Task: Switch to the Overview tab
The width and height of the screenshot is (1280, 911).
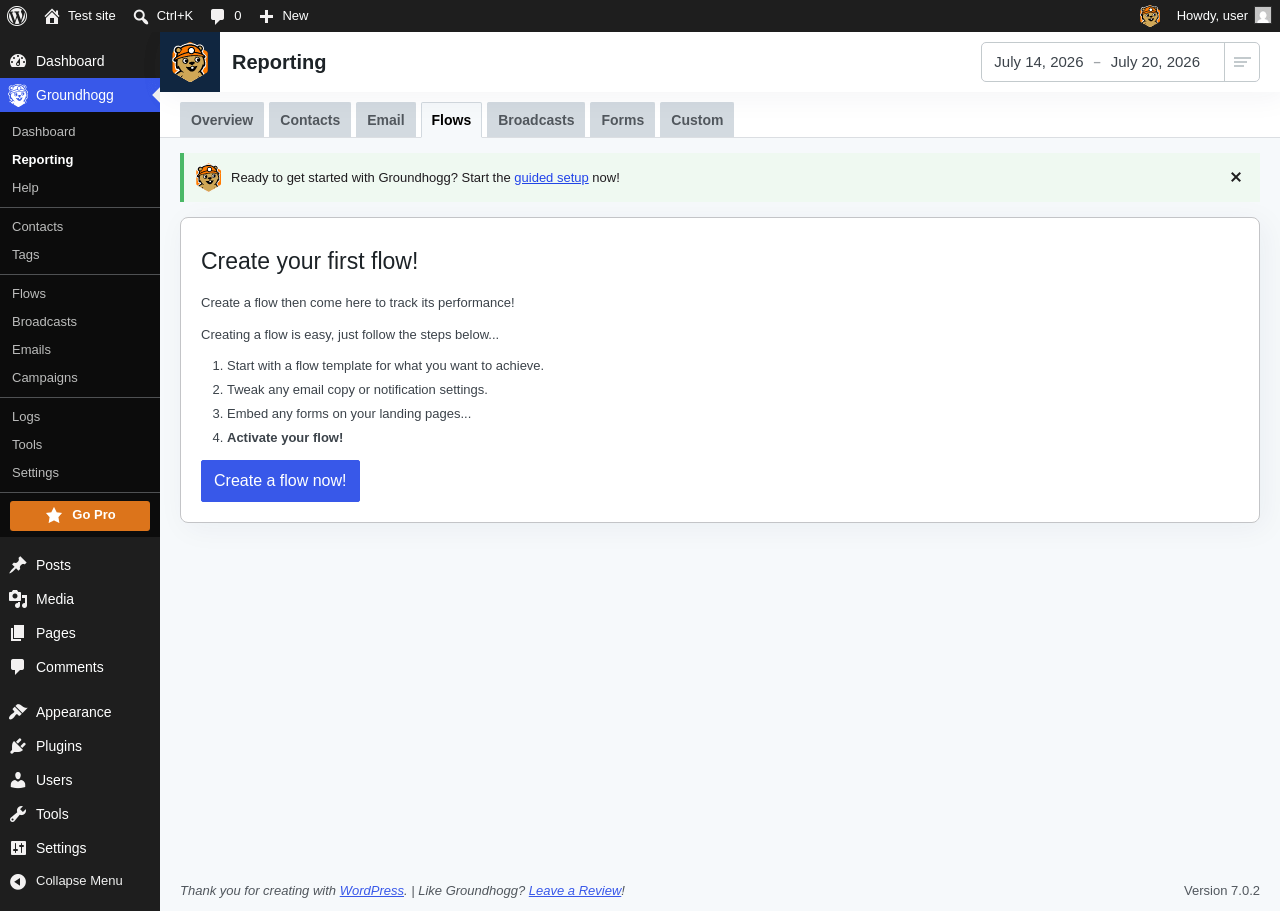Action: [222, 120]
